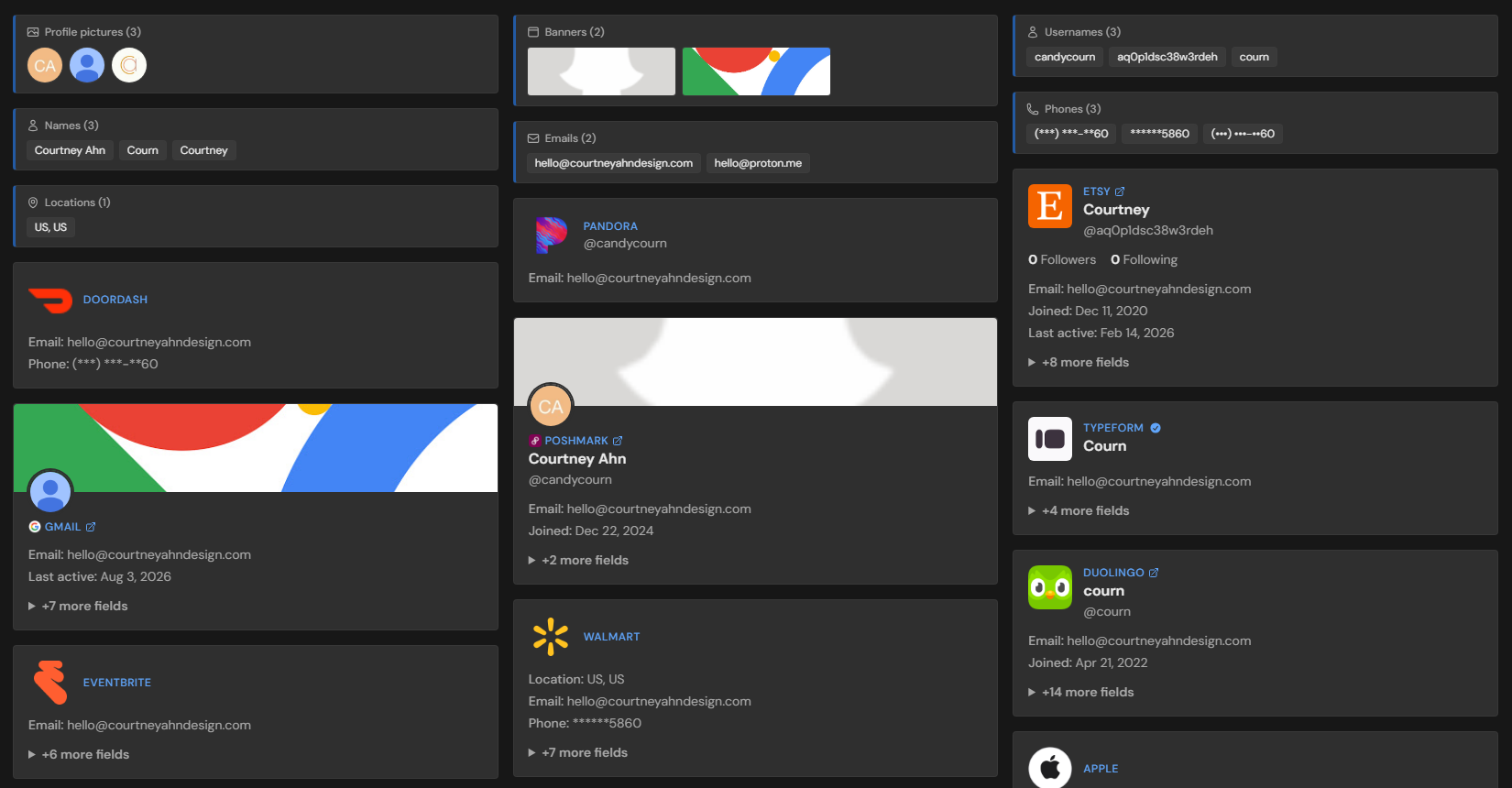Select the orange CA profile picture

coord(45,65)
